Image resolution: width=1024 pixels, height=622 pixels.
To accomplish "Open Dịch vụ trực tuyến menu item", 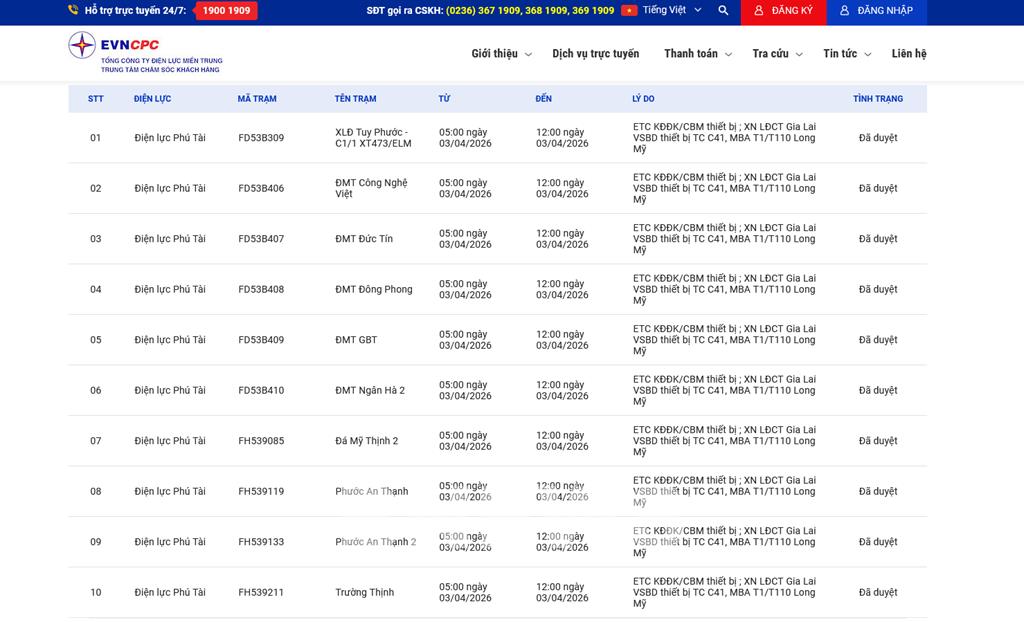I will tap(595, 54).
